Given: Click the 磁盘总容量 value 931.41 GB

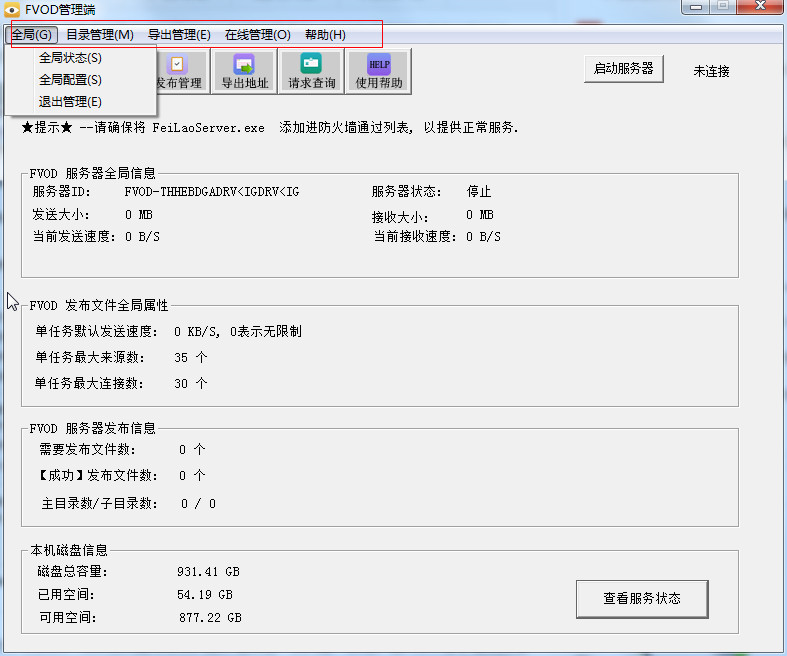Looking at the screenshot, I should [208, 572].
